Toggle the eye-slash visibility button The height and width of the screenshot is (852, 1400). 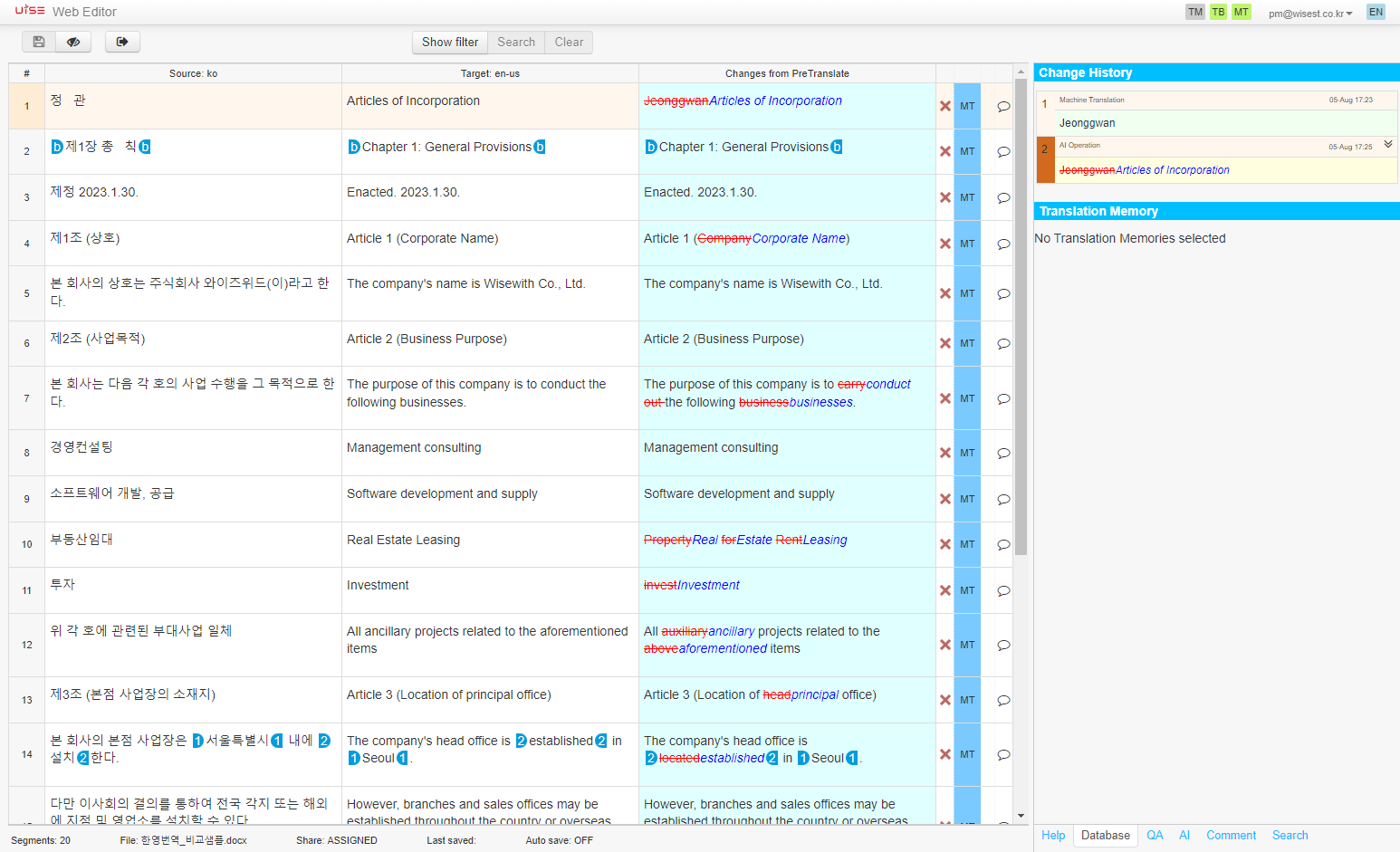pyautogui.click(x=73, y=42)
